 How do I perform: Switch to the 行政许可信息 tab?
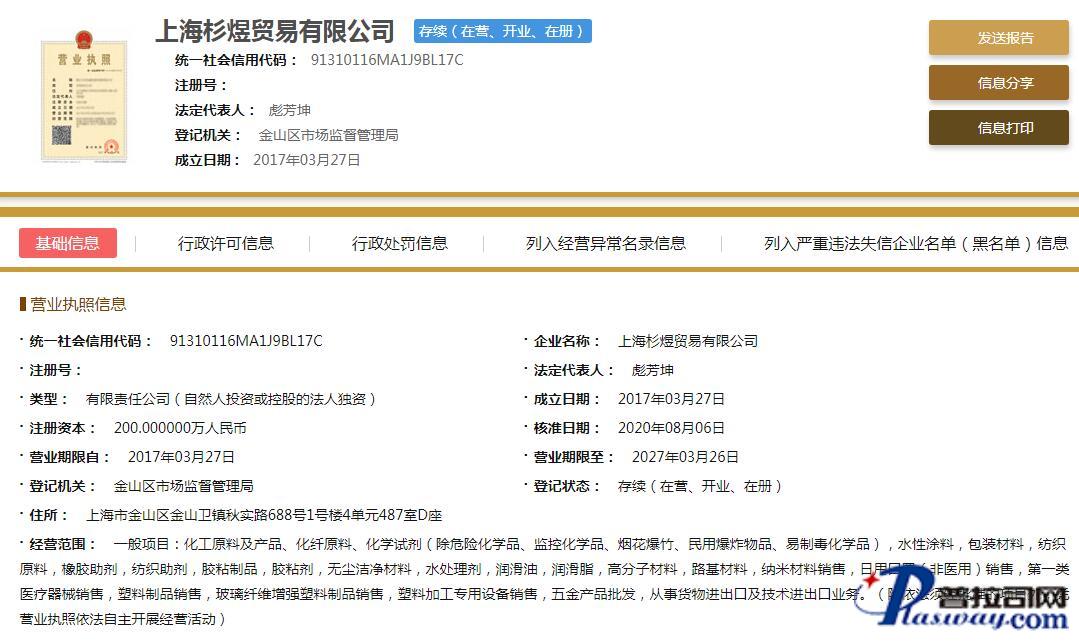[x=226, y=243]
